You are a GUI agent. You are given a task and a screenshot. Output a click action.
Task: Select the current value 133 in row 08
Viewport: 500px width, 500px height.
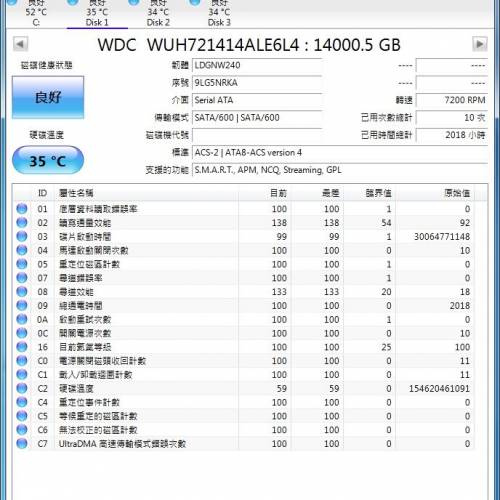pos(279,292)
